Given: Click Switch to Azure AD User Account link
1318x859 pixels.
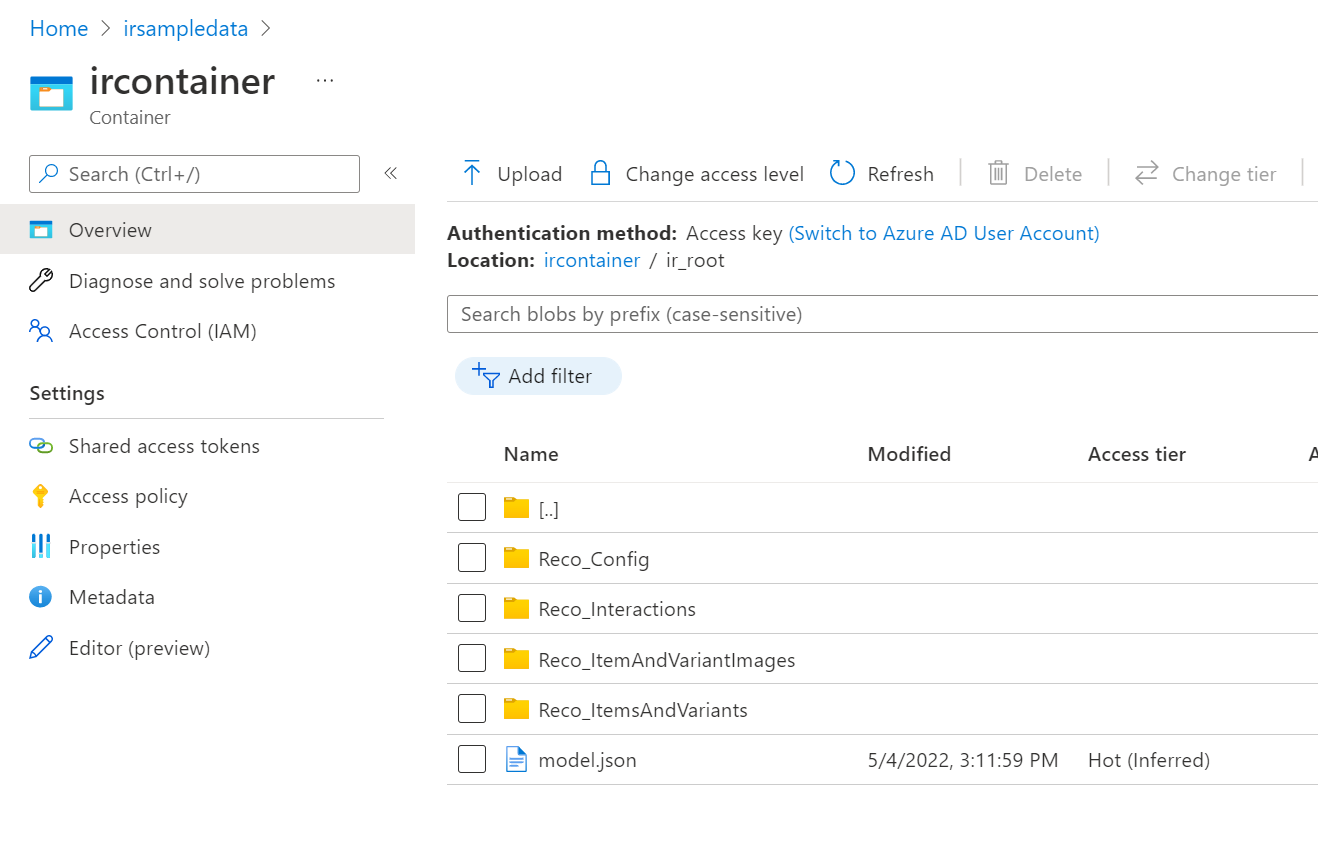Looking at the screenshot, I should 944,233.
